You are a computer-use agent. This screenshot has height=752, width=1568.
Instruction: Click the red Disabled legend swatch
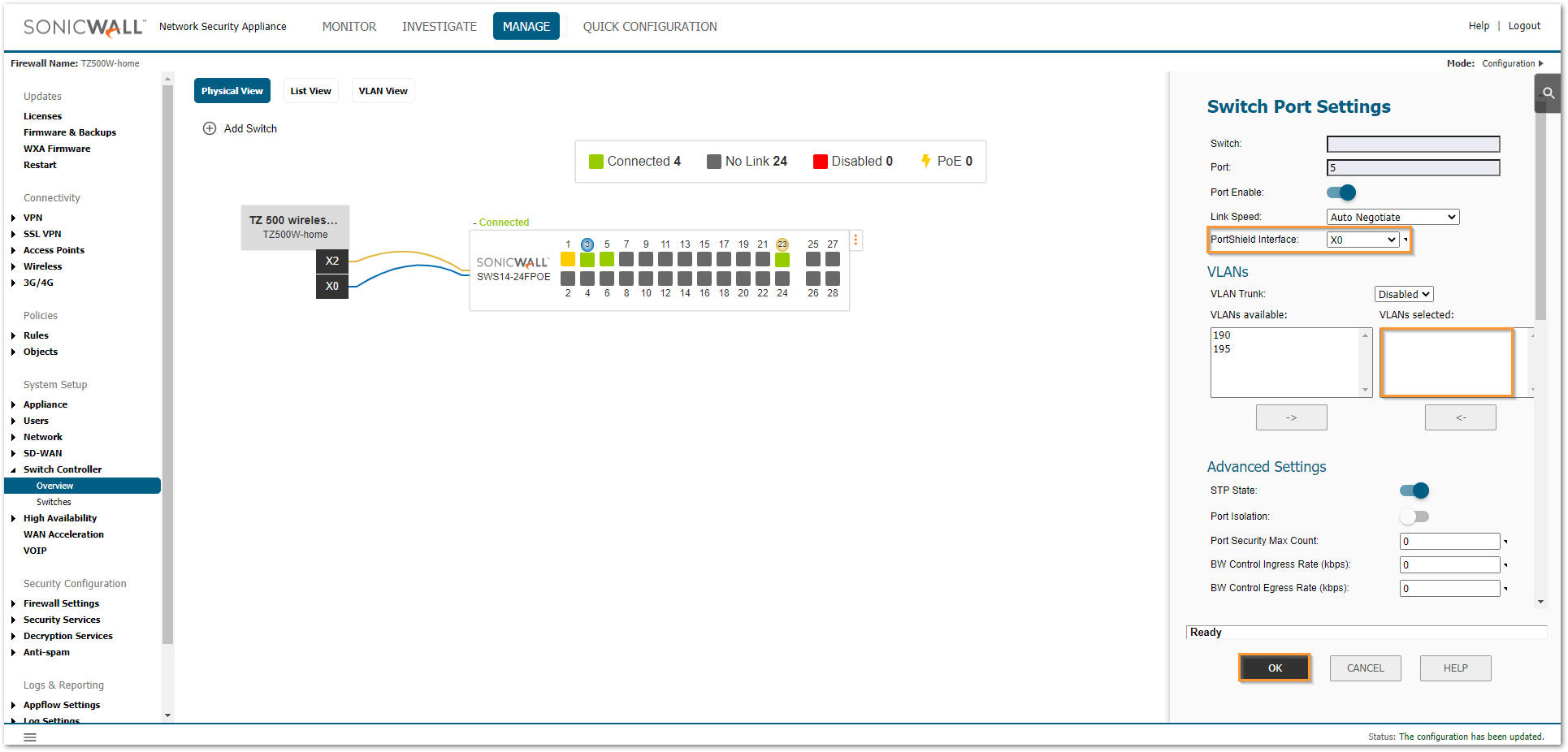tap(821, 162)
